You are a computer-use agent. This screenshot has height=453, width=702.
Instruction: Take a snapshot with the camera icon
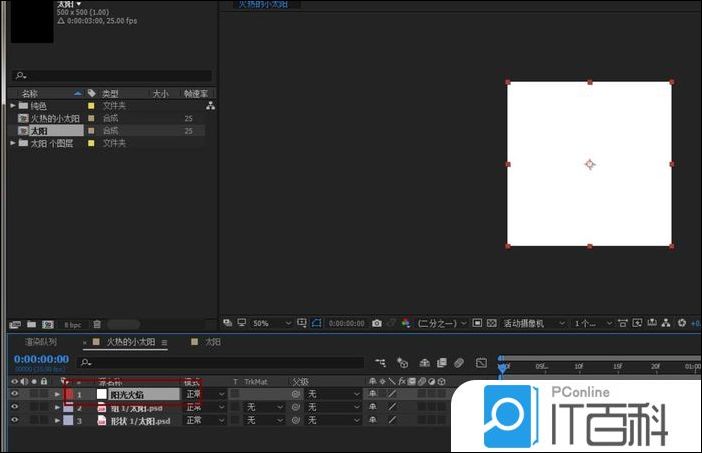click(x=376, y=324)
